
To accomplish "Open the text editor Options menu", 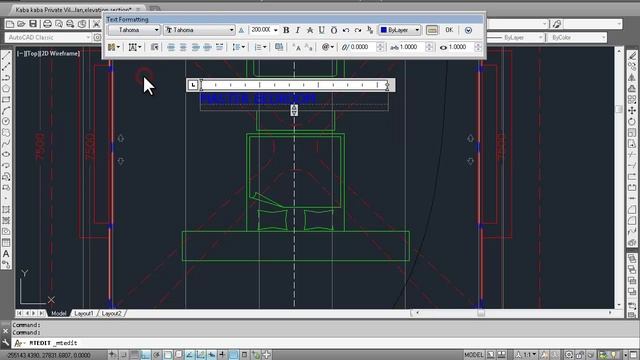I will point(468,30).
